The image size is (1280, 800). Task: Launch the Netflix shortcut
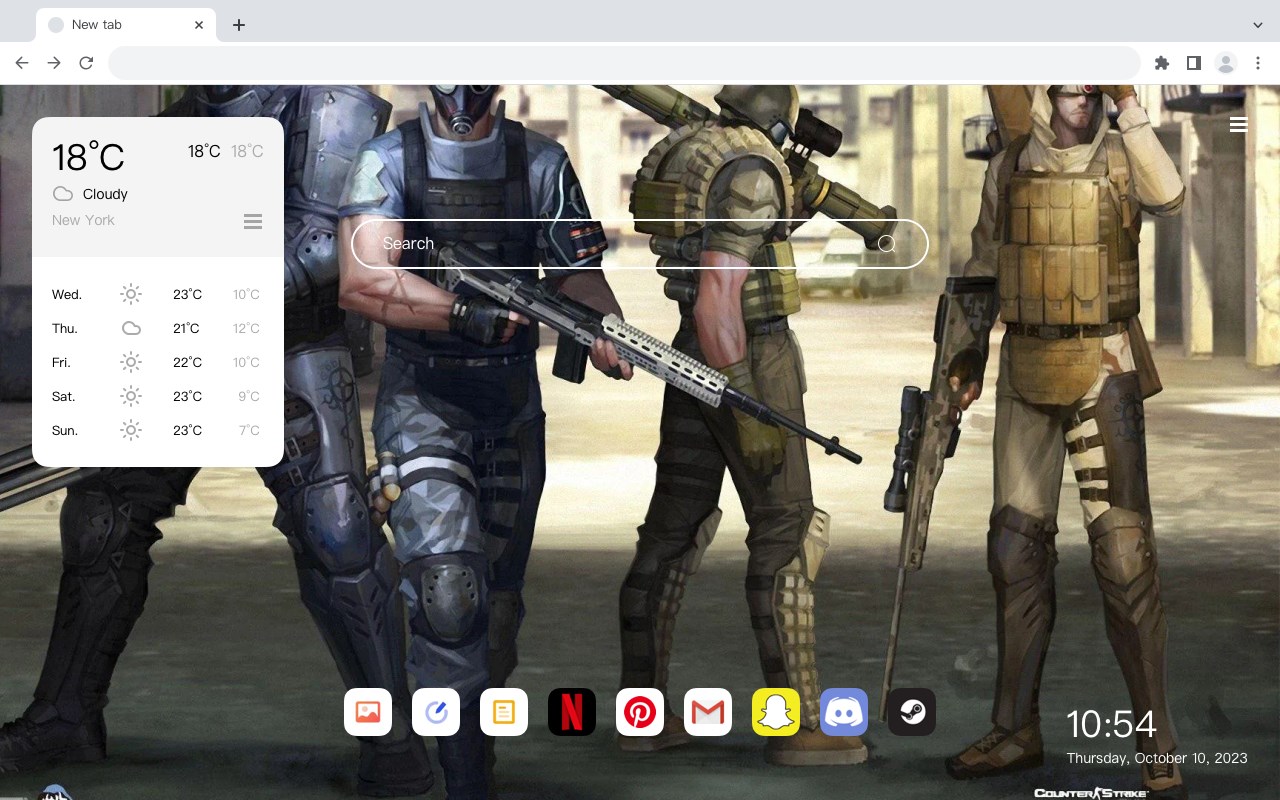(572, 712)
